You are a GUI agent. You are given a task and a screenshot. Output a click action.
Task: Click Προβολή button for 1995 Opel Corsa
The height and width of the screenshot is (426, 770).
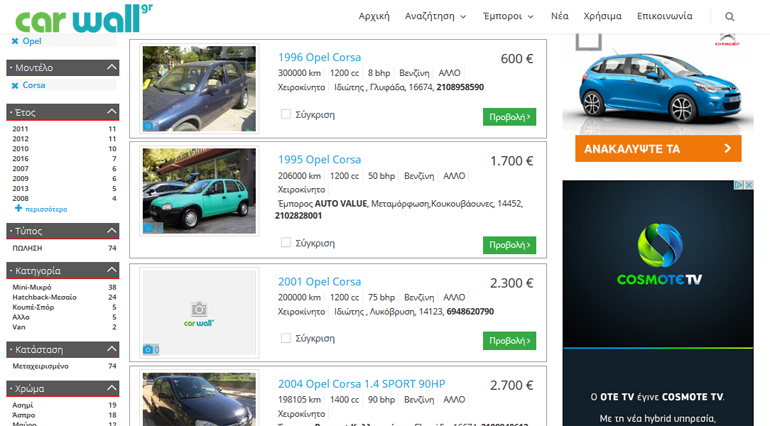509,245
